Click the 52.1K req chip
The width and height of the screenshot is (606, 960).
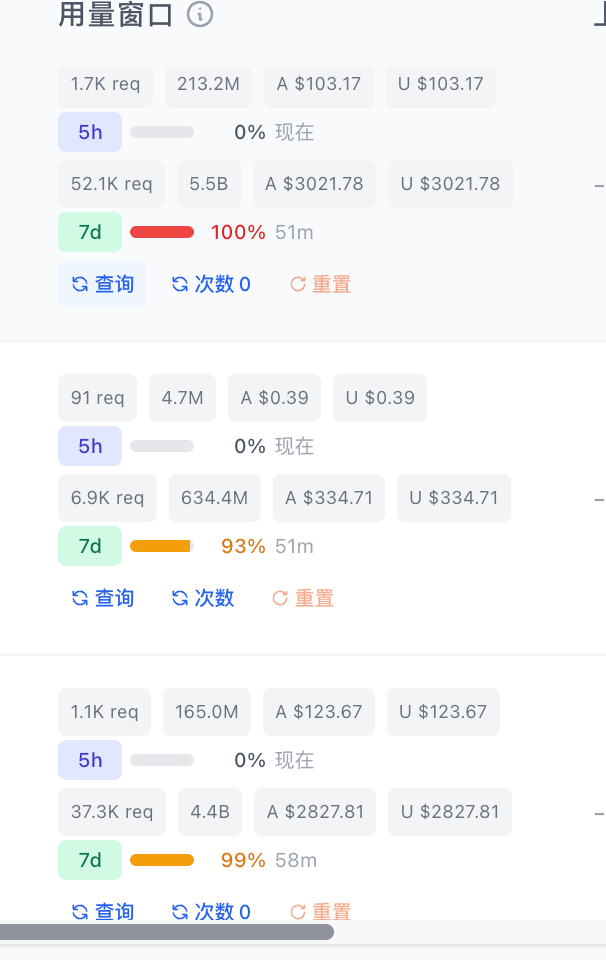click(x=111, y=184)
